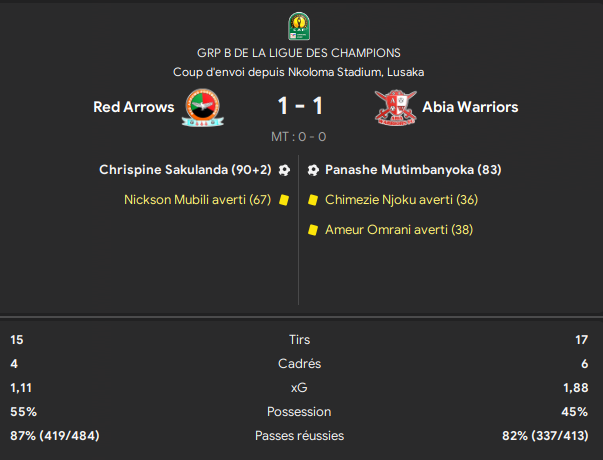Screen dimensions: 603x460
Task: Click the goal ball icon beside Chrispine Sakulanda
Action: pyautogui.click(x=284, y=170)
